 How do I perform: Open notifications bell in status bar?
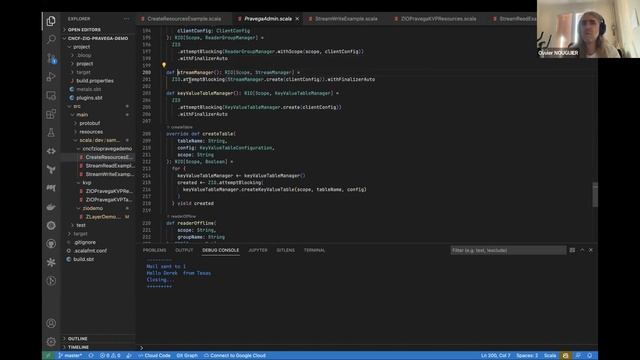click(x=589, y=356)
